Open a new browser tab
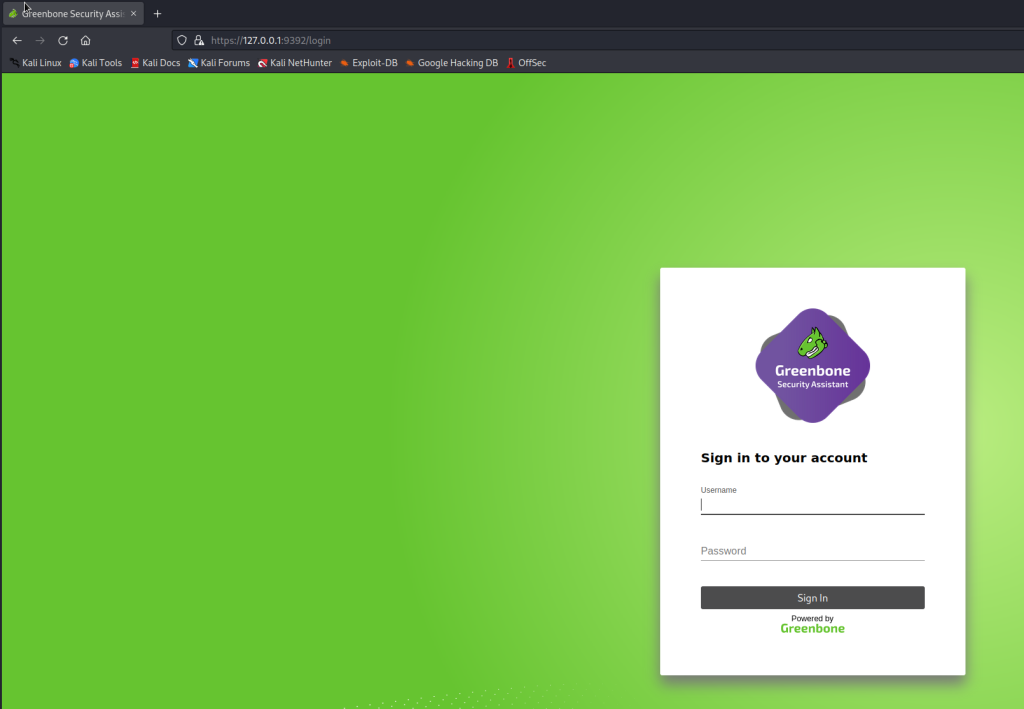 157,14
